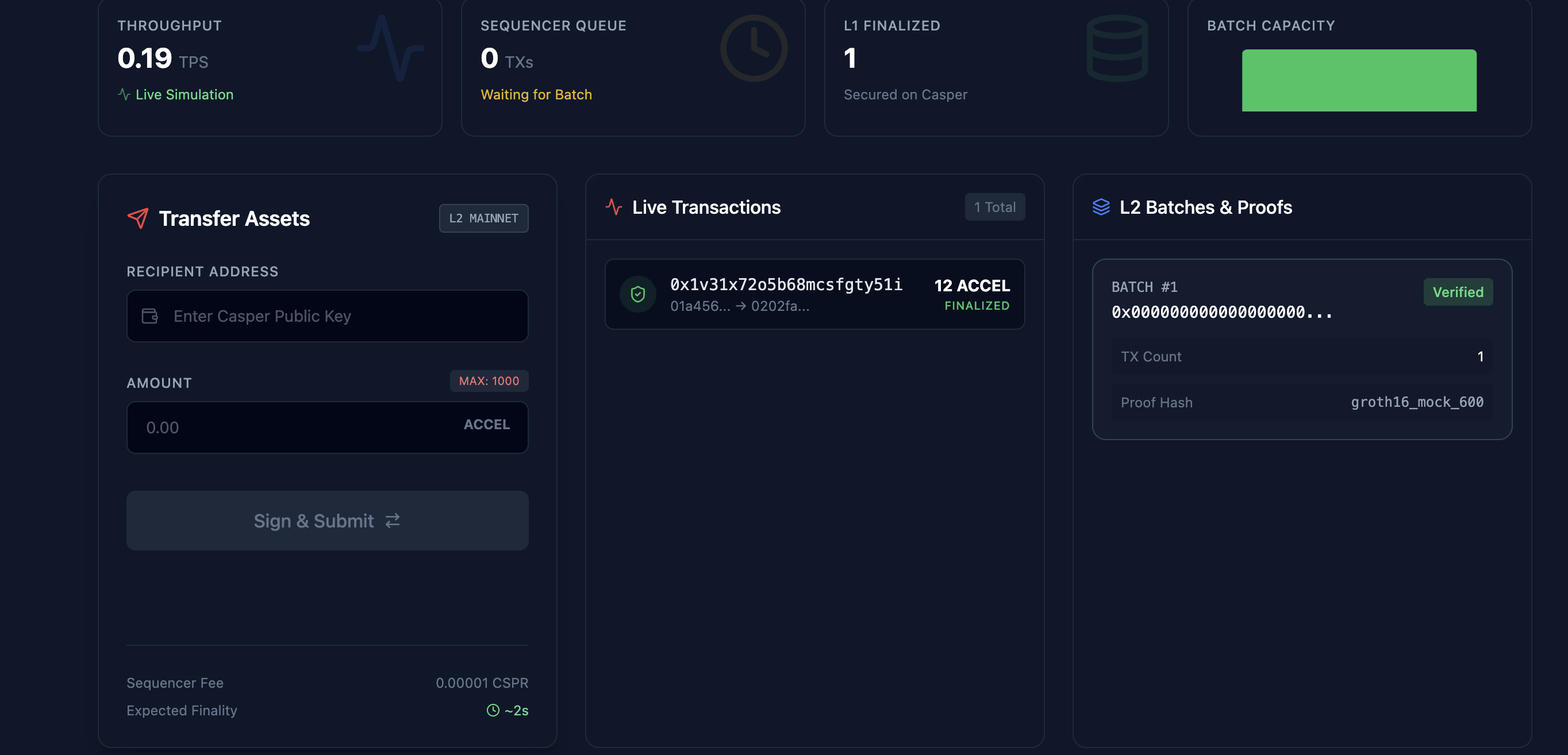Click the 1 Total badge
The width and height of the screenshot is (1568, 755).
(994, 207)
